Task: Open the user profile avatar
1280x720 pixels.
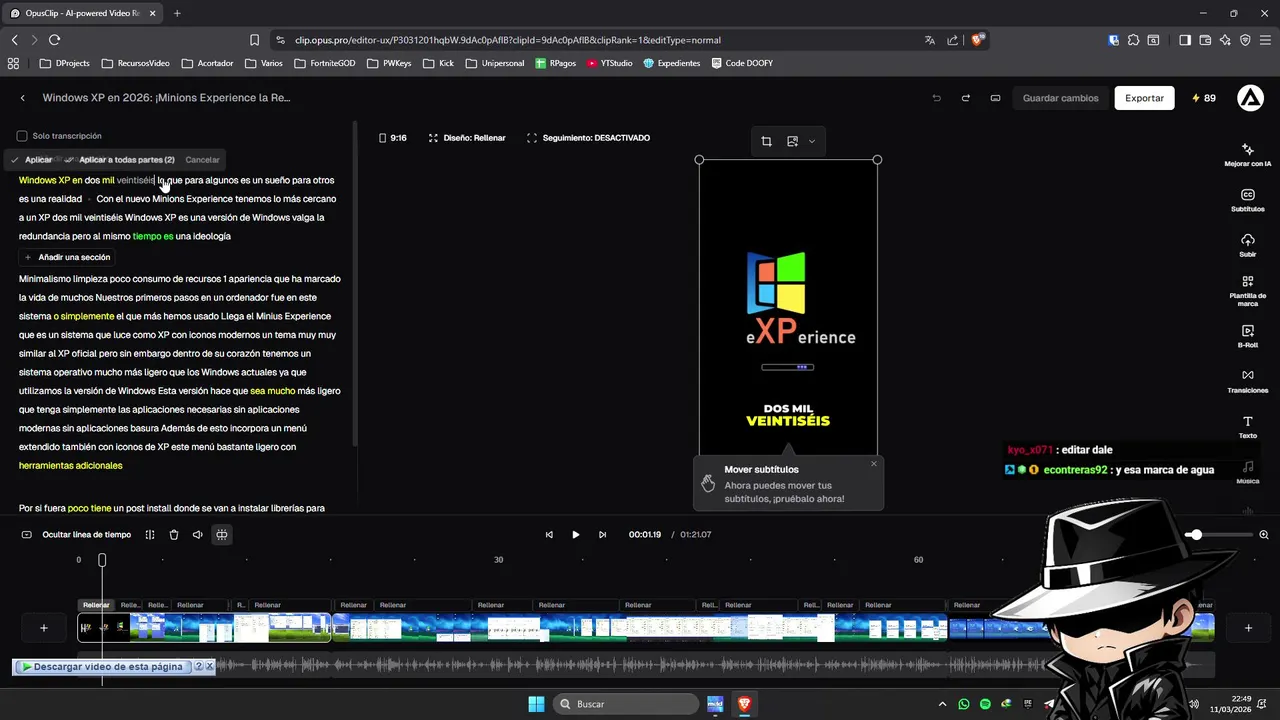Action: (1250, 98)
